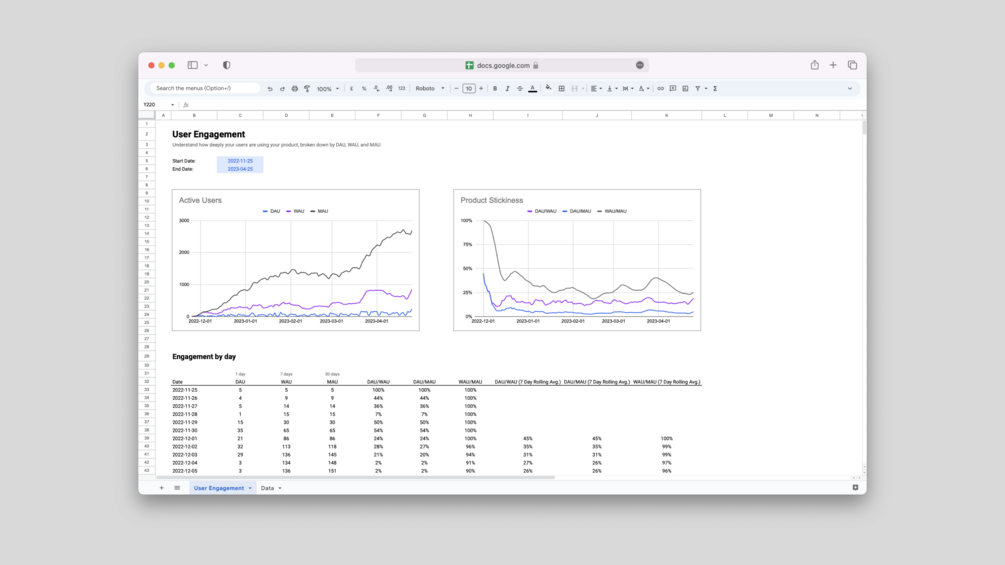Increase font size with plus button
The image size is (1005, 565).
point(481,88)
